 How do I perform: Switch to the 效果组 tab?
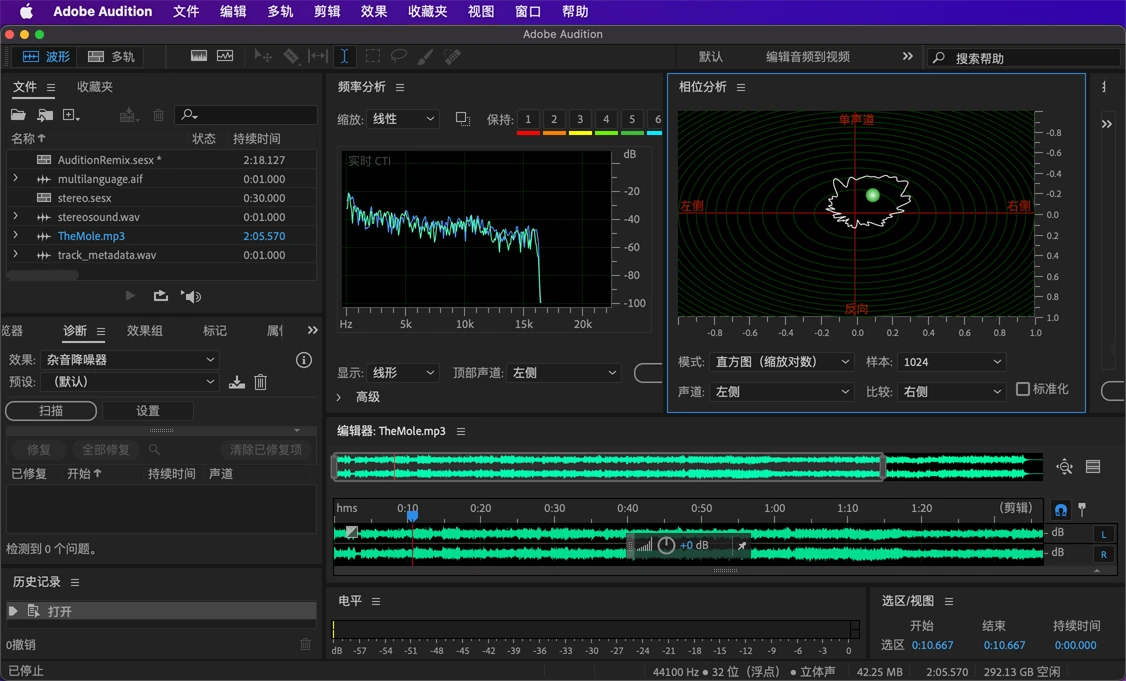[145, 331]
